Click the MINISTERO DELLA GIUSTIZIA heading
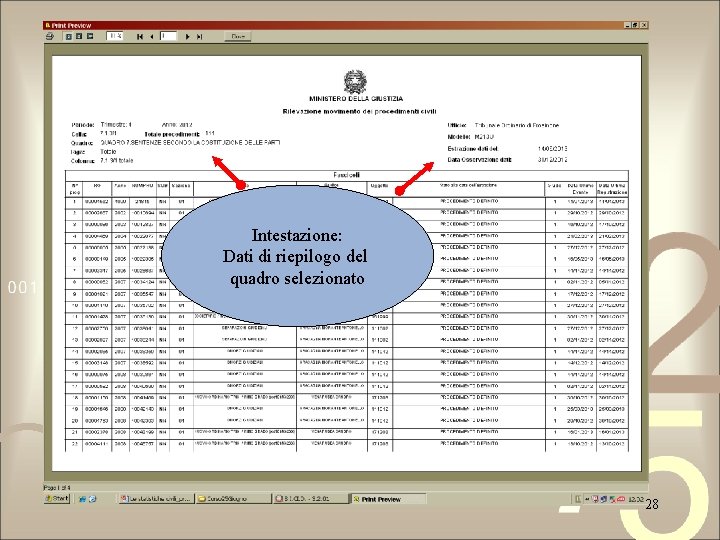 pyautogui.click(x=356, y=99)
